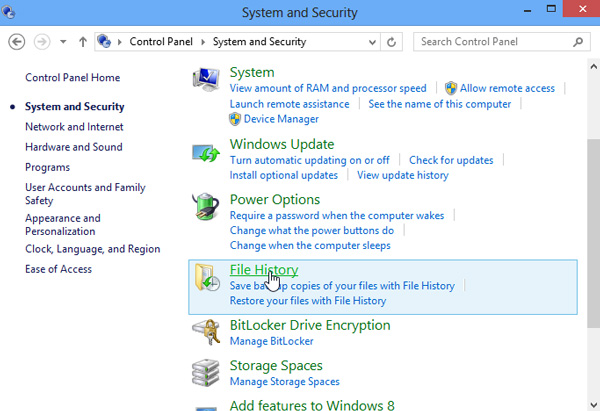Expand the arrow after Control Panel breadcrumb
Image resolution: width=600 pixels, height=411 pixels.
[203, 42]
